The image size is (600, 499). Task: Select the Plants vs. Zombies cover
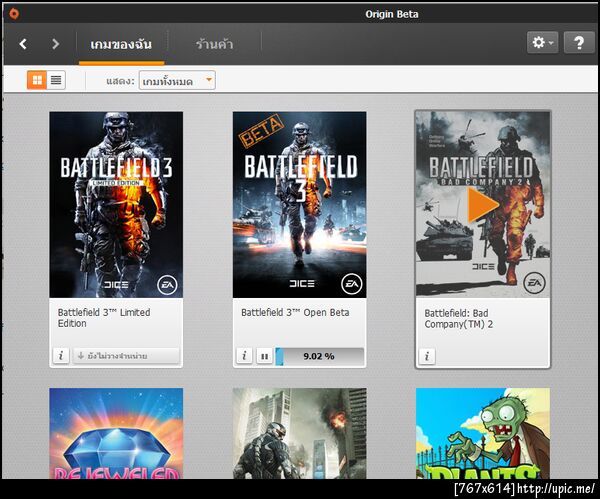483,433
